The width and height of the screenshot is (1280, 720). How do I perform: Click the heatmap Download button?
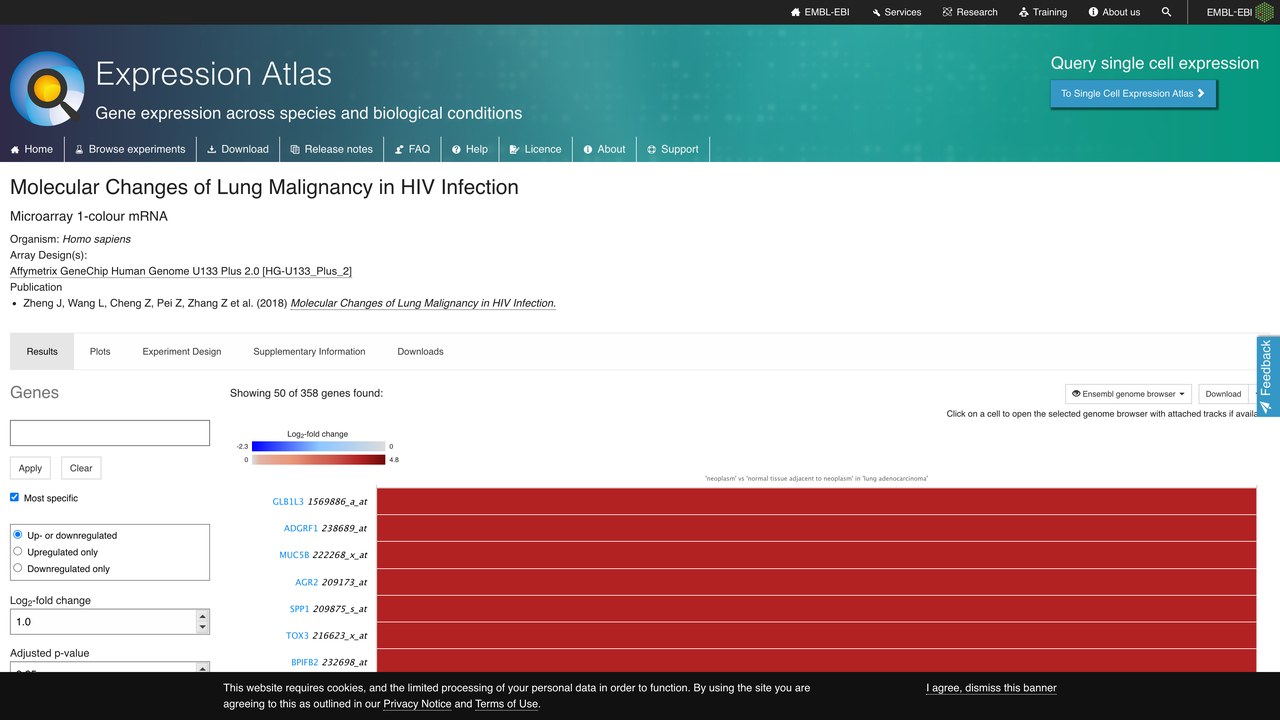click(x=1223, y=394)
